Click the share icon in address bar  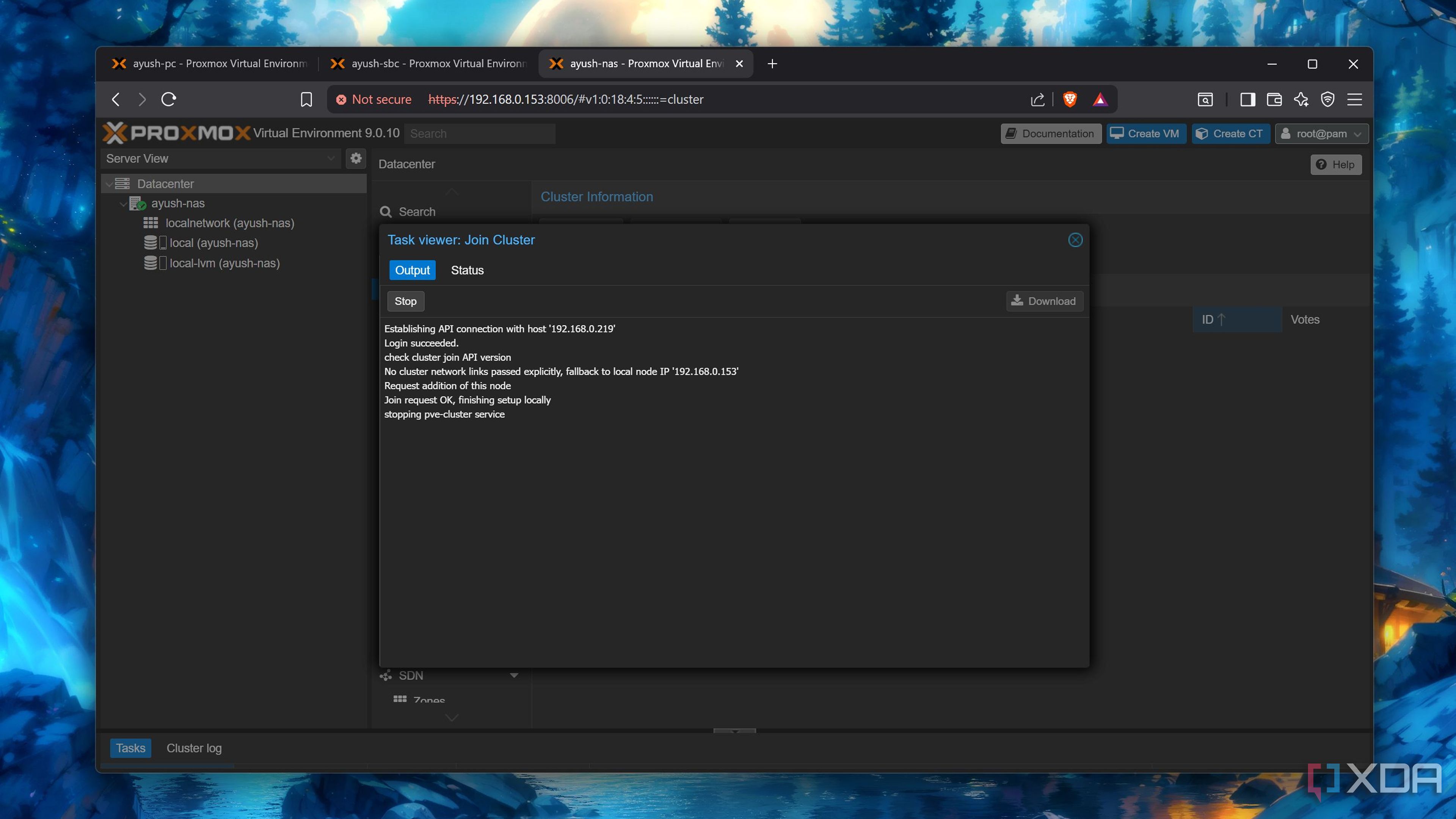tap(1038, 99)
